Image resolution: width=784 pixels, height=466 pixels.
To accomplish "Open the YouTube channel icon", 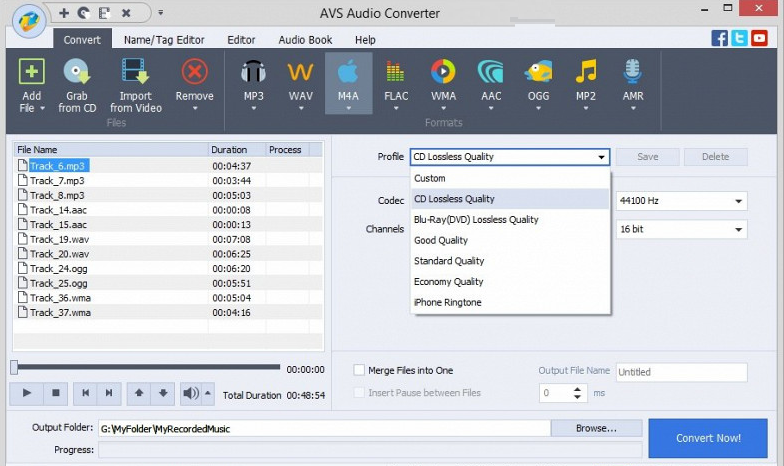I will pyautogui.click(x=759, y=38).
